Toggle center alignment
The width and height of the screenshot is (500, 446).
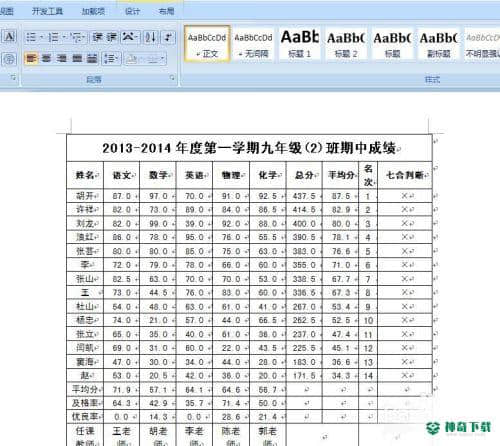(x=46, y=59)
